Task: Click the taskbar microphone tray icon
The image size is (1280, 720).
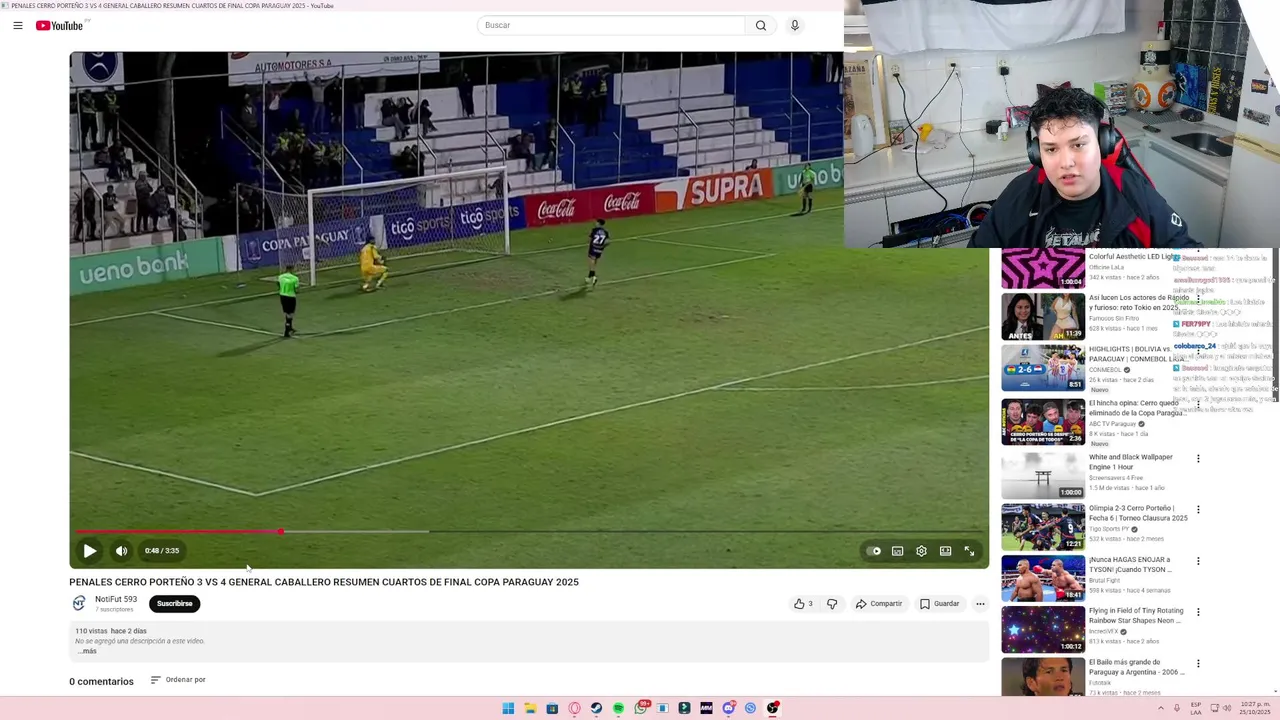Action: click(1177, 708)
